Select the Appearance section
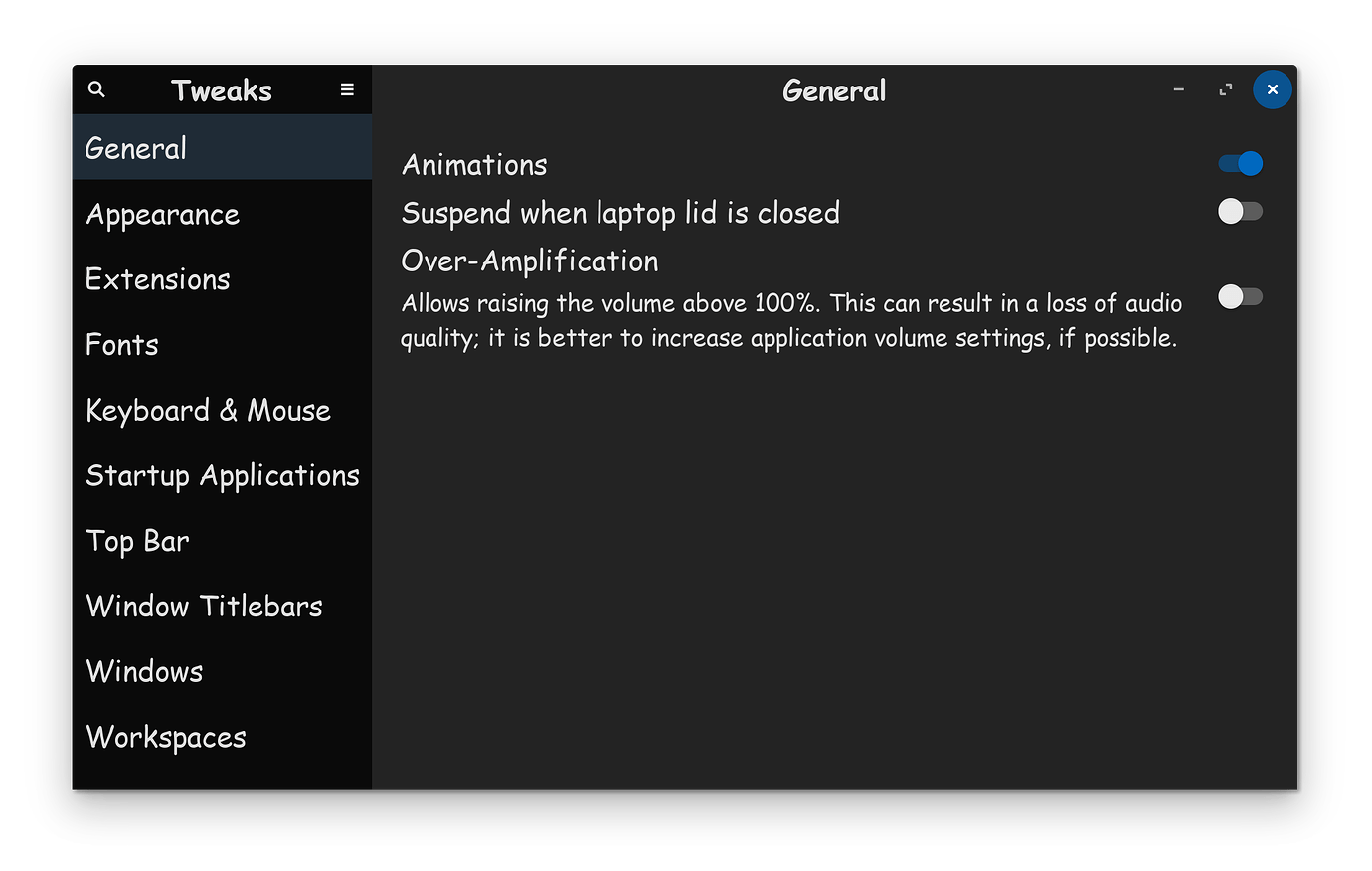The height and width of the screenshot is (871, 1372). click(162, 214)
